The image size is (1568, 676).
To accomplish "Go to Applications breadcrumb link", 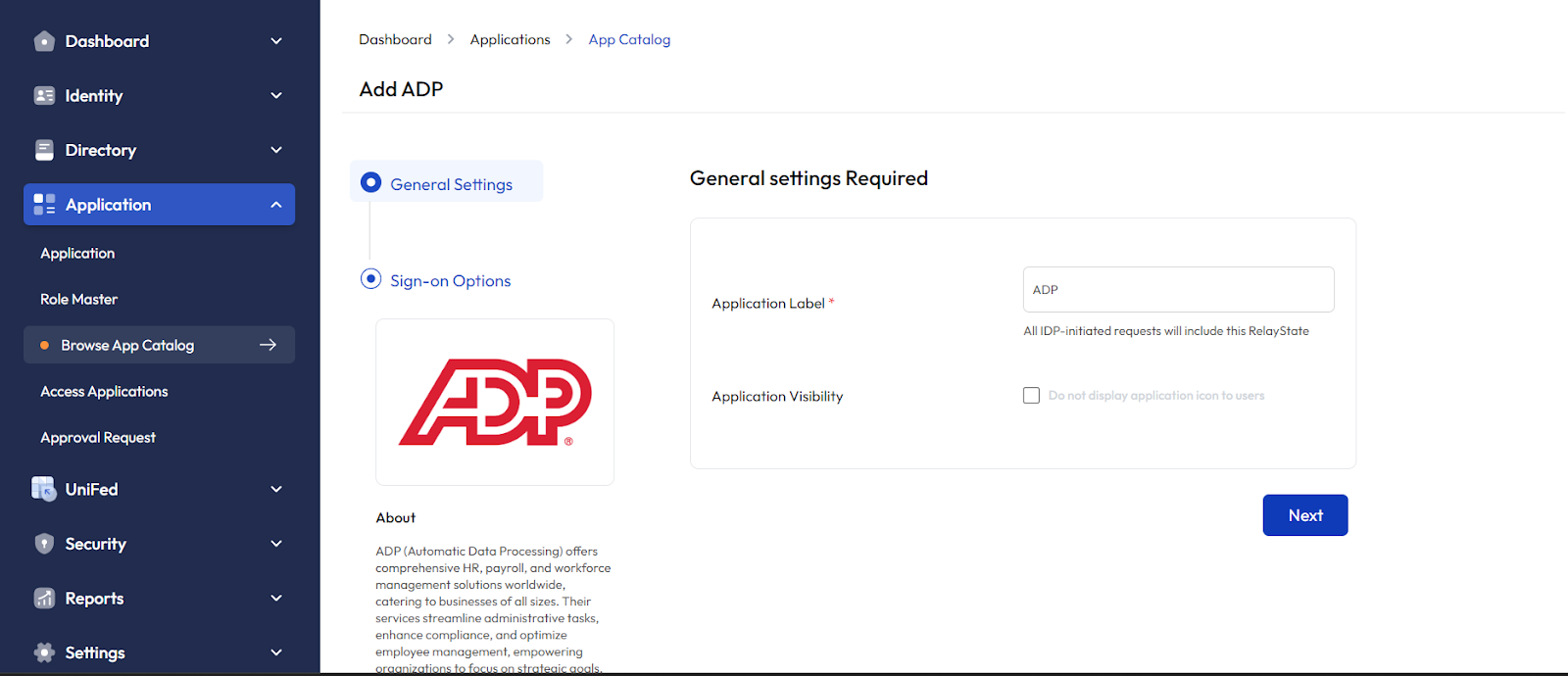I will pos(510,39).
